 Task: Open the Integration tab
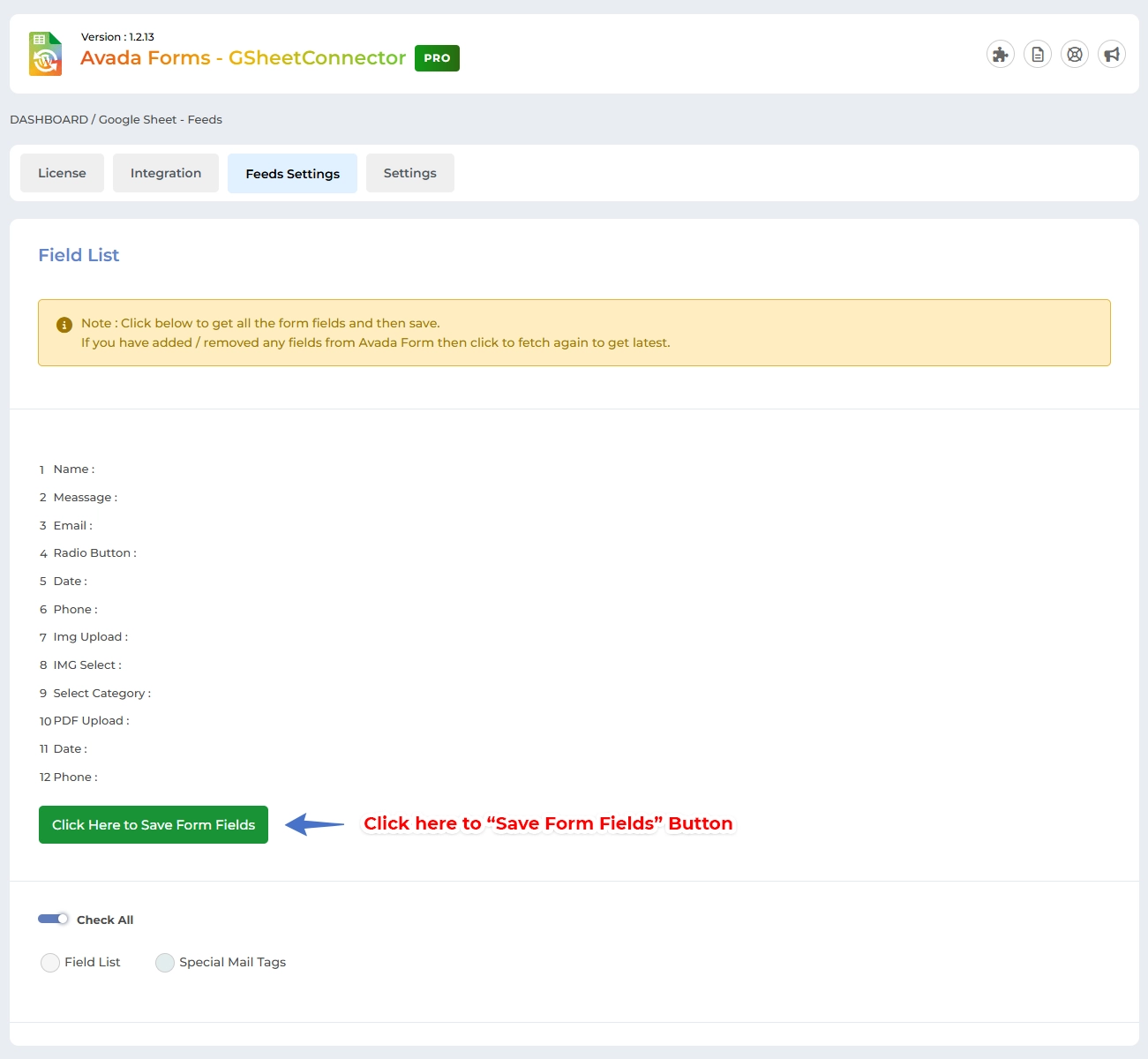tap(166, 173)
